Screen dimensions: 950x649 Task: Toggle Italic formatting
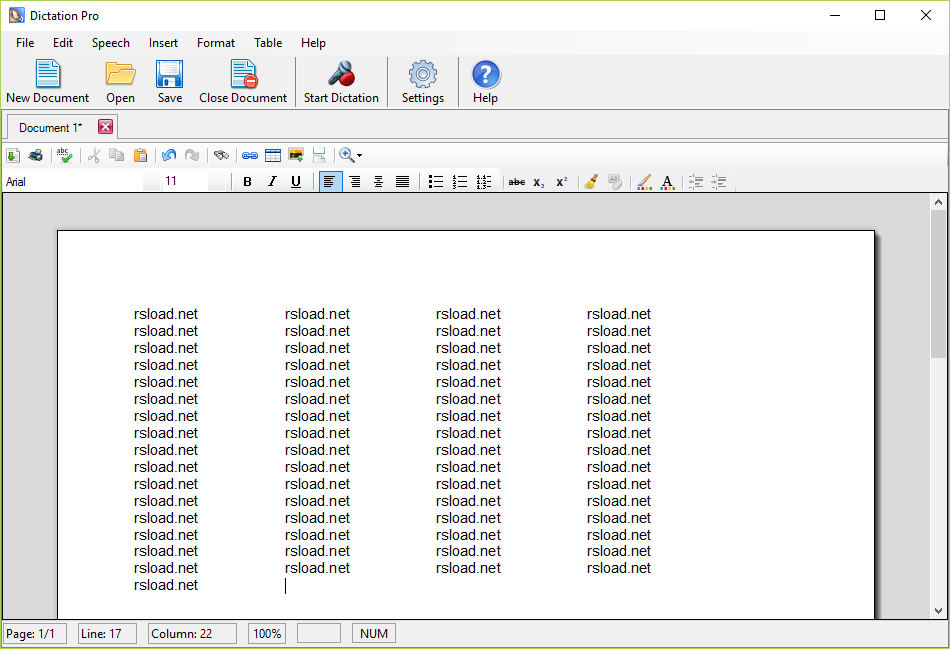(271, 182)
